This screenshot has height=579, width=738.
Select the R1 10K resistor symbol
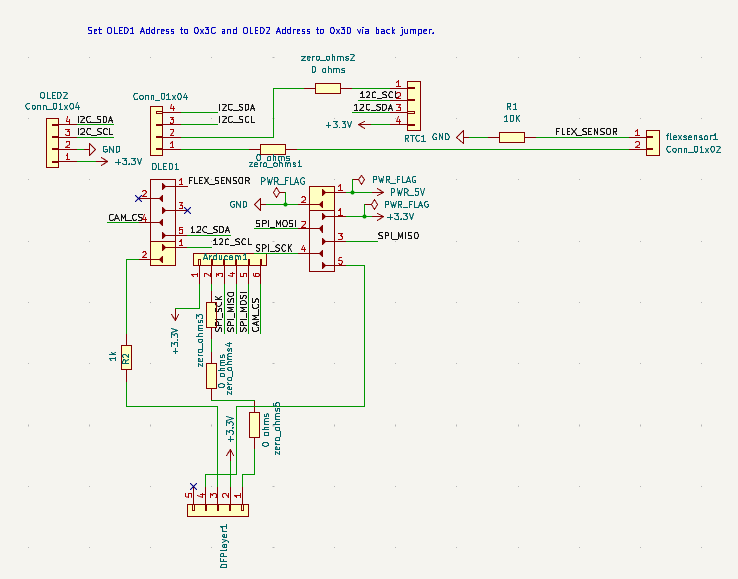(512, 137)
